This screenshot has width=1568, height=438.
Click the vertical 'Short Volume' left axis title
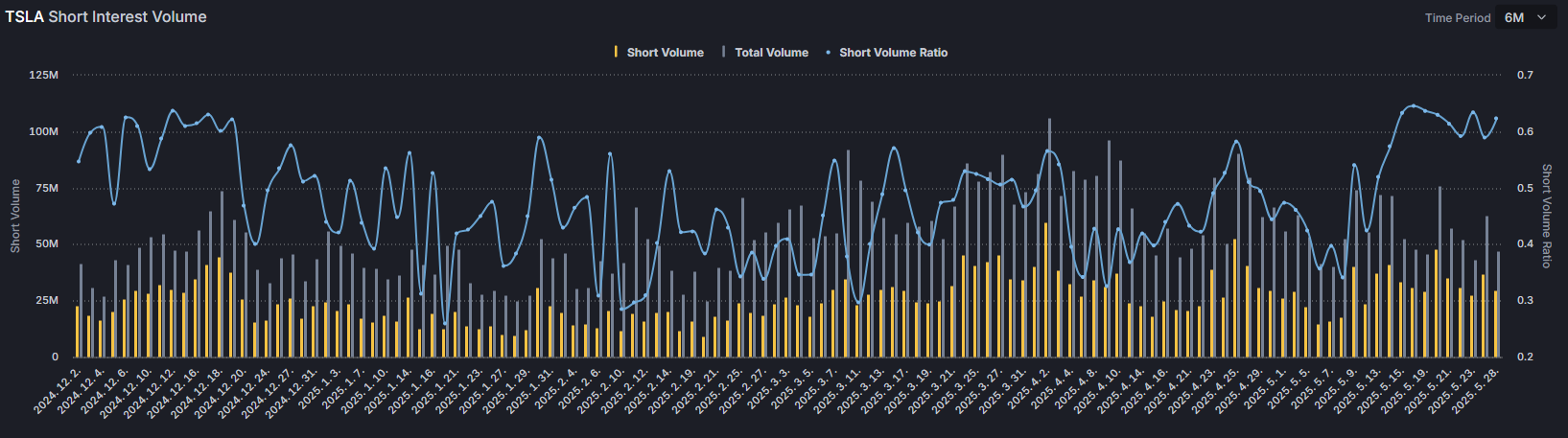click(15, 216)
